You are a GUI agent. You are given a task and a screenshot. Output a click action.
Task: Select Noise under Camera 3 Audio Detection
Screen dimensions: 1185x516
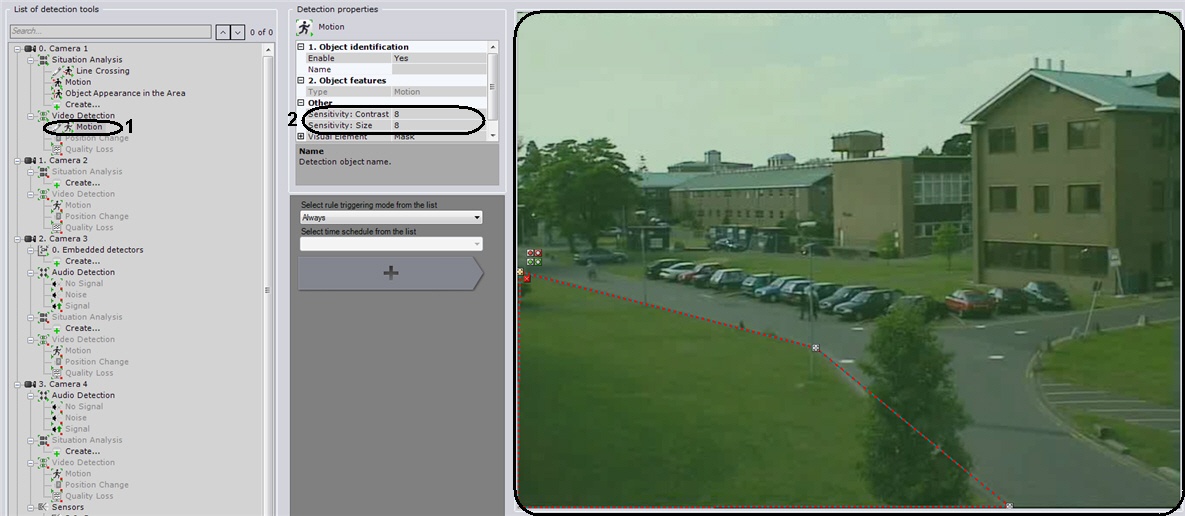pos(76,295)
